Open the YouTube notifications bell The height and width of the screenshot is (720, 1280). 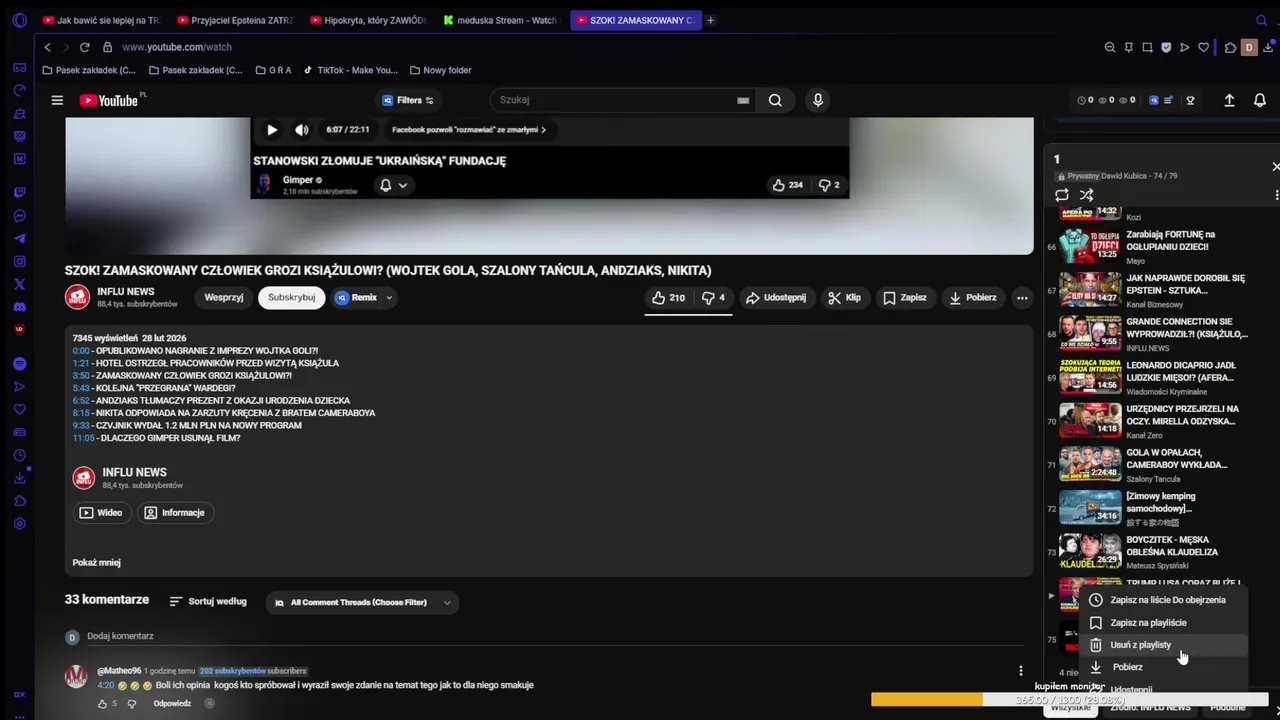click(x=1260, y=100)
